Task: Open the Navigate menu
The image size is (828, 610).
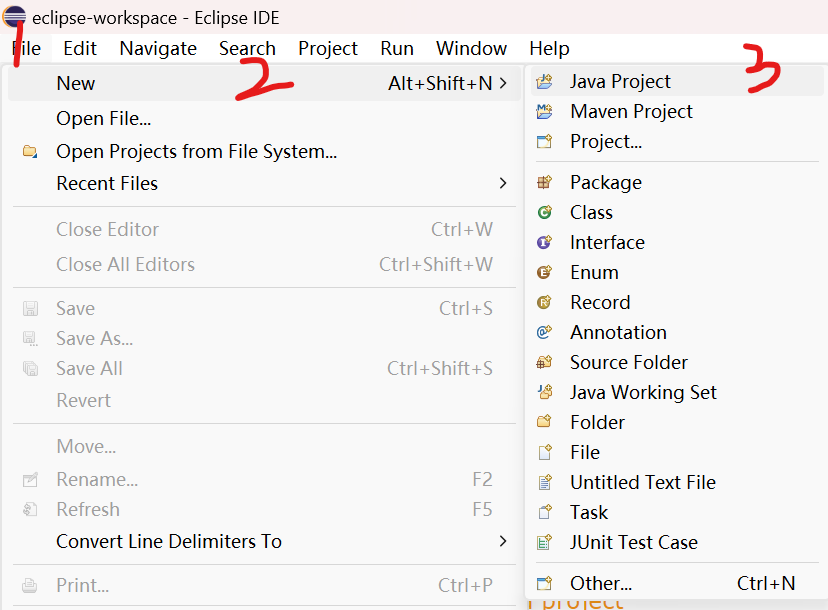Action: pyautogui.click(x=158, y=48)
